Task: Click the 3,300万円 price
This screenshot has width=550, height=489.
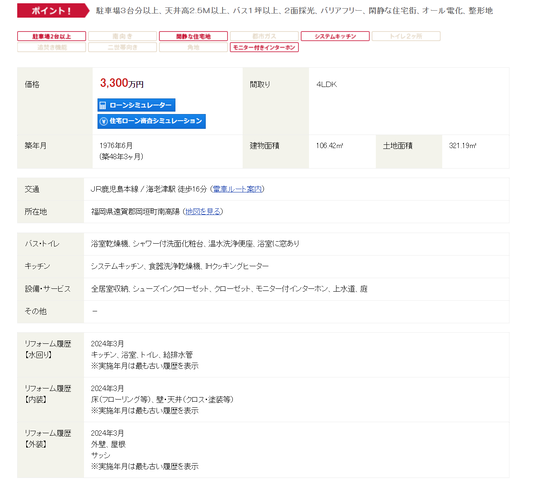Action: point(122,83)
